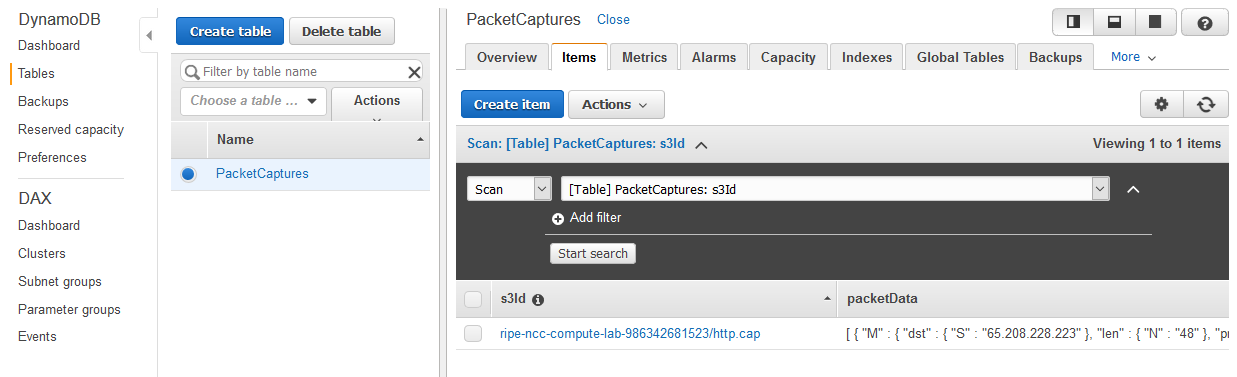Switch to split side panel layout

point(1073,22)
